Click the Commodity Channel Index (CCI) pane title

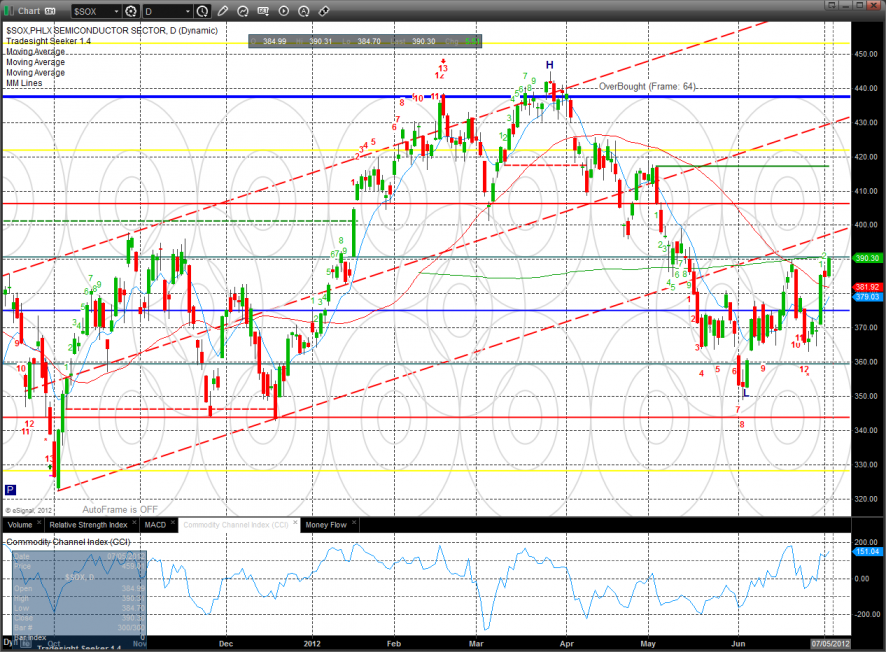coord(68,542)
